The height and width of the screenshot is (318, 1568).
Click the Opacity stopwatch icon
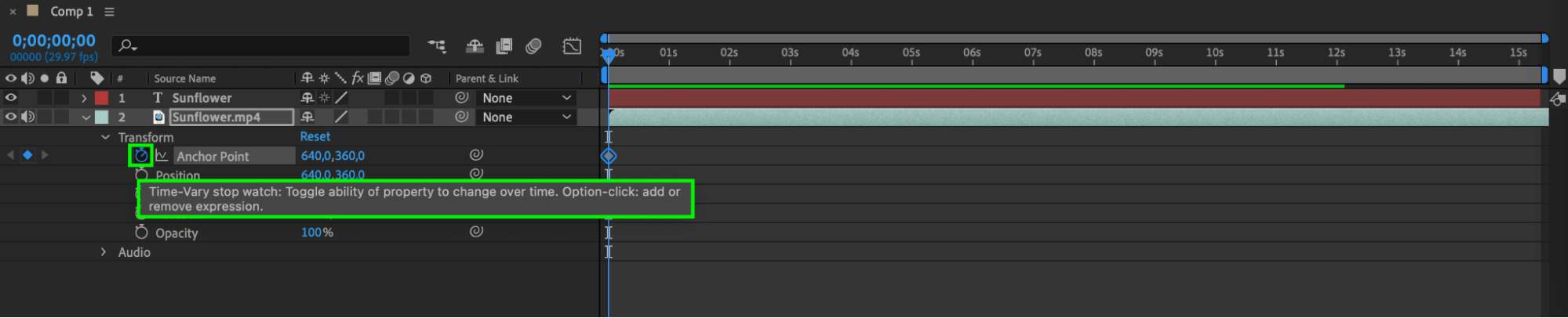141,232
